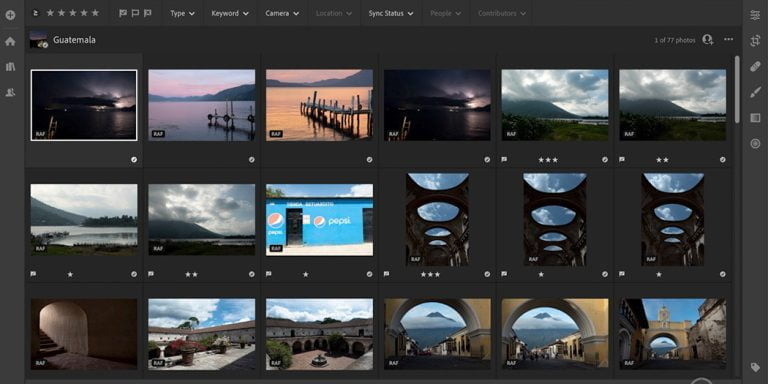This screenshot has width=768, height=384.
Task: Set the fifth star in rating filter
Action: 95,13
